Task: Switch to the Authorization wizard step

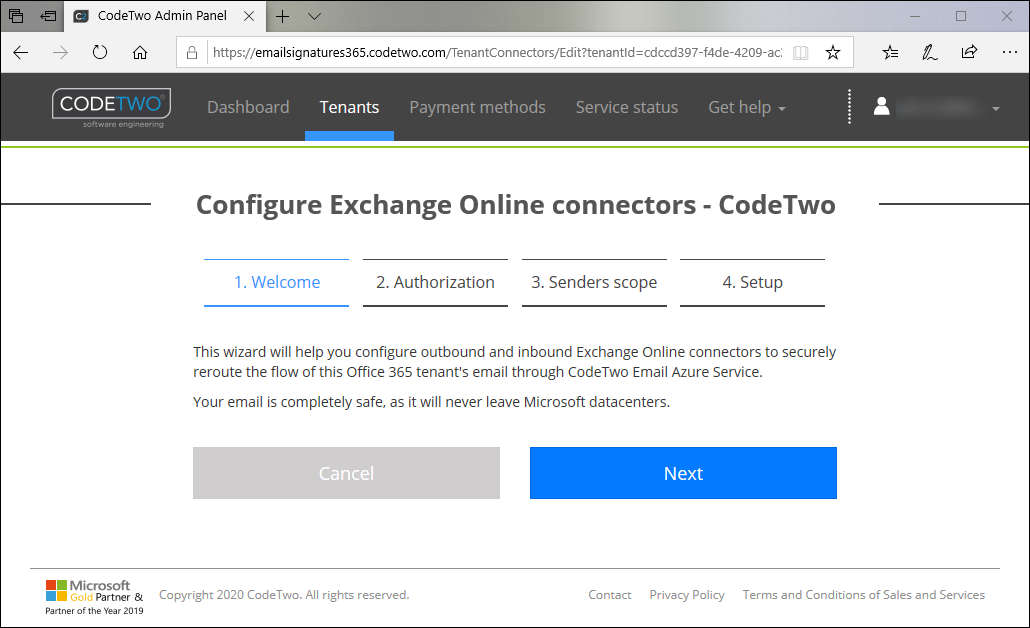Action: (435, 282)
